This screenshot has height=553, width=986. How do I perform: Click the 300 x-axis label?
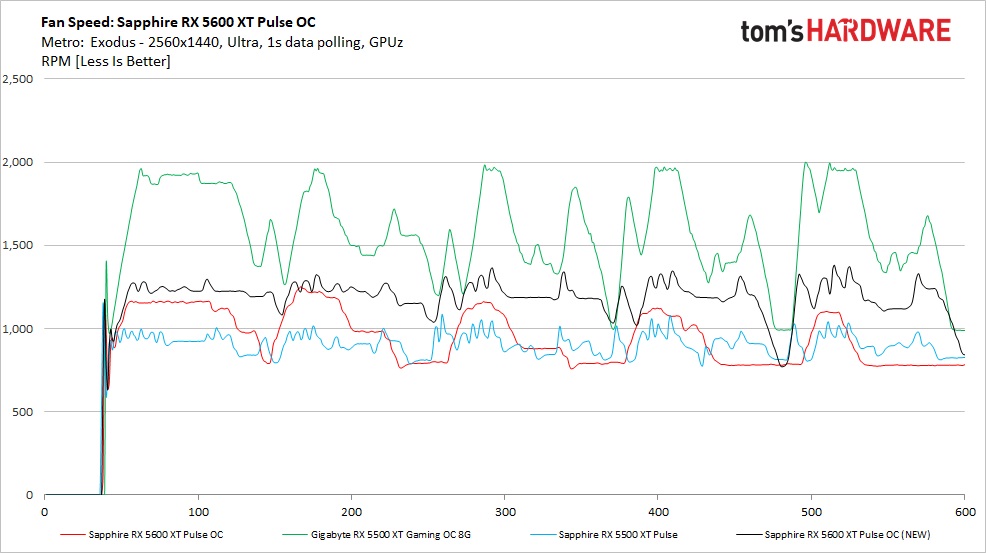[x=505, y=512]
